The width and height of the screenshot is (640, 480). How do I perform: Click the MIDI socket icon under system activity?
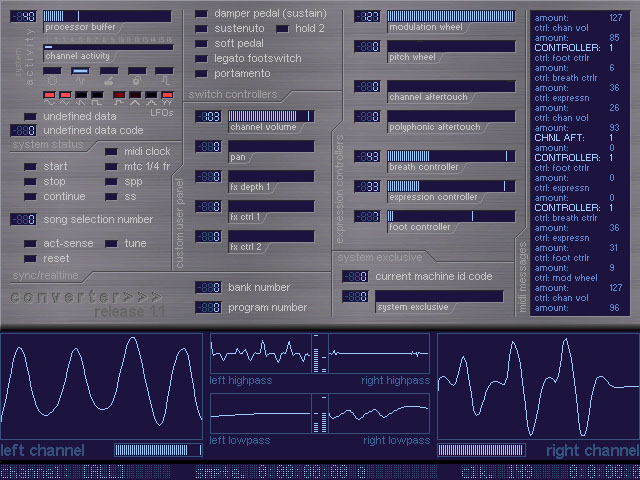[x=52, y=80]
